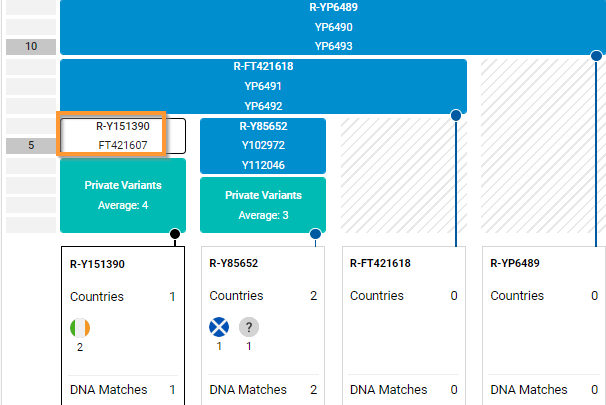Select the highlighted R-Y151390 branch box
Viewport: 606px width, 405px height.
(x=122, y=136)
